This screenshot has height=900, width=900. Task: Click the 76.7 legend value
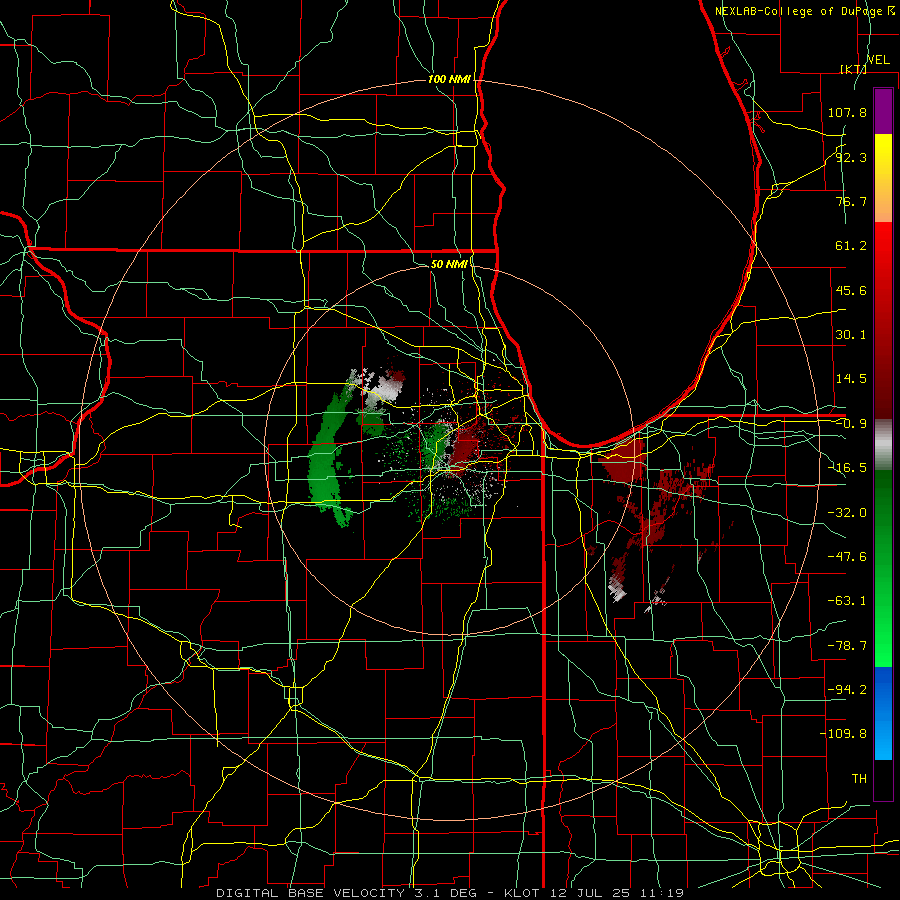pyautogui.click(x=851, y=201)
